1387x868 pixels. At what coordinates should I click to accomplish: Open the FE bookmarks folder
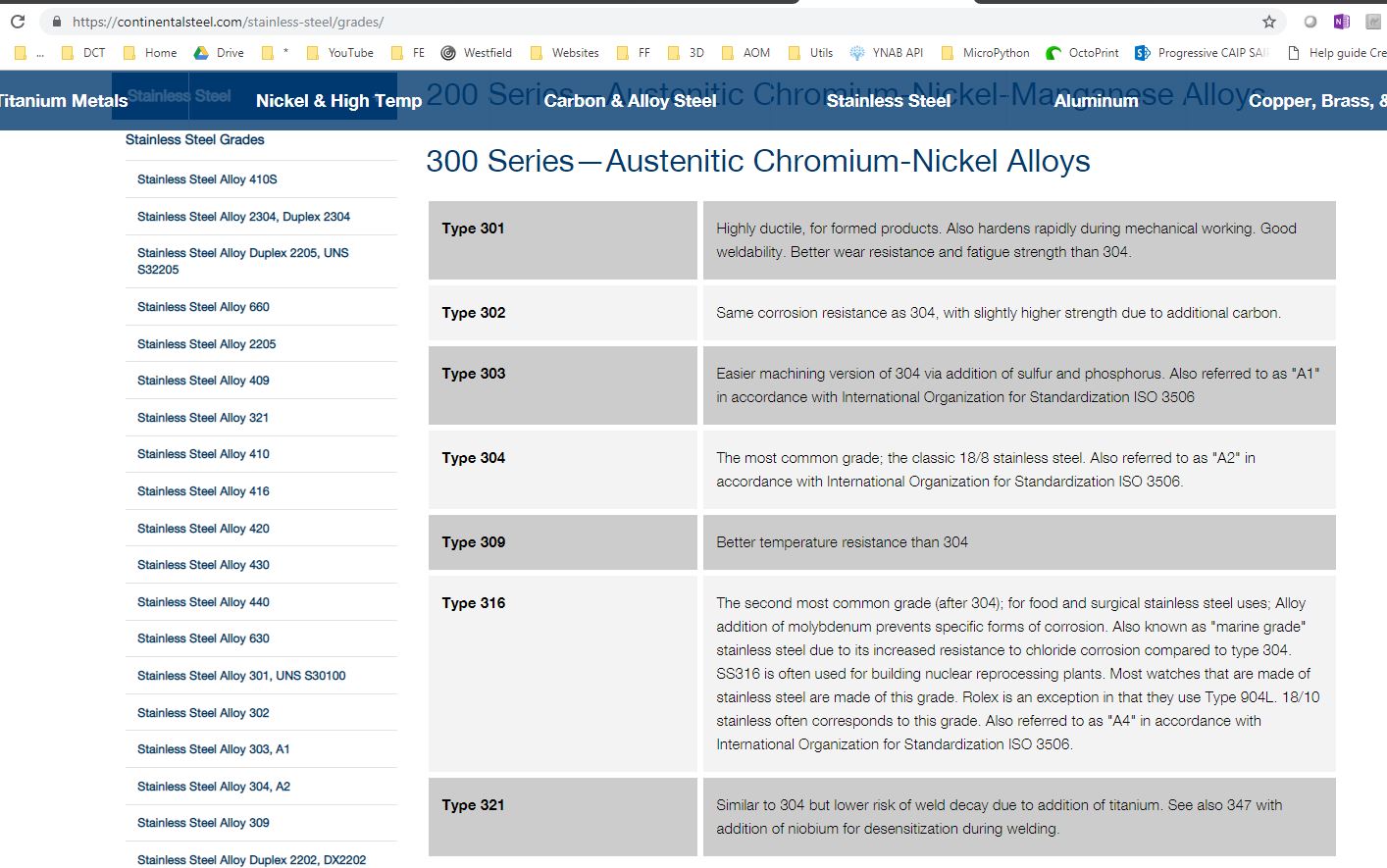408,53
